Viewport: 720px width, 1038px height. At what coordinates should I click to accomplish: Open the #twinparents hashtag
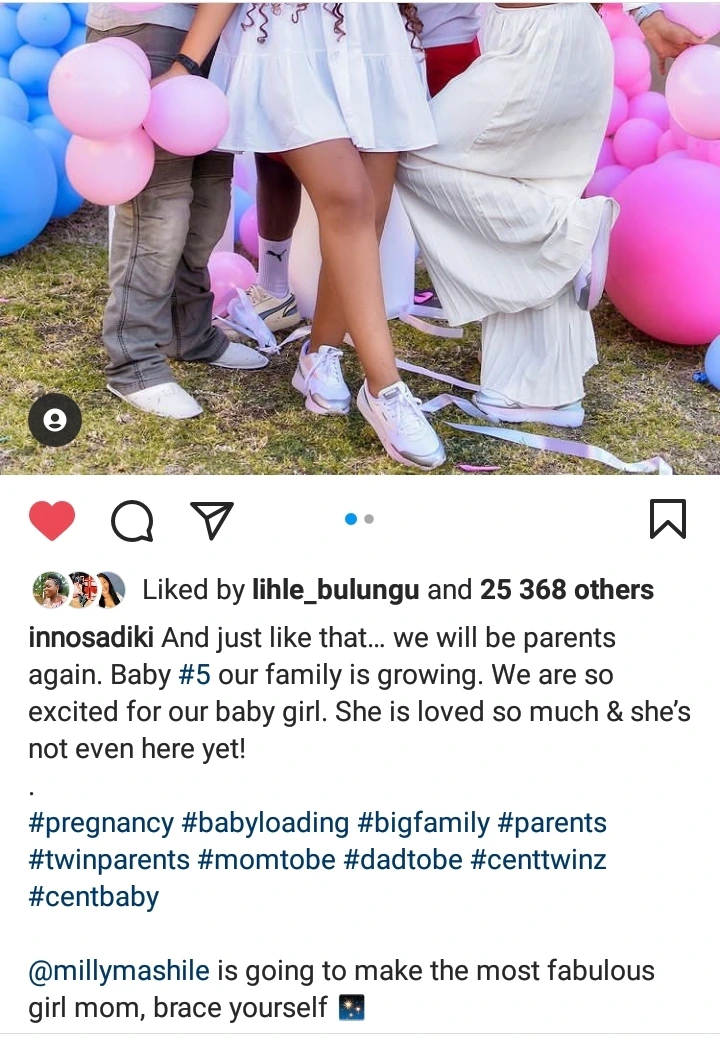tap(109, 861)
